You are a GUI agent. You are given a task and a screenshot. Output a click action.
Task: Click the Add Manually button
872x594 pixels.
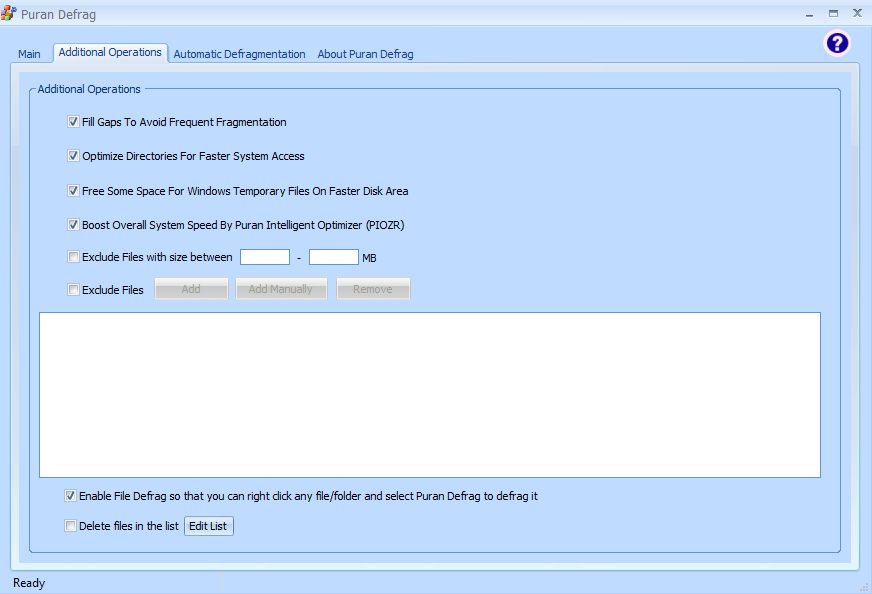point(281,289)
